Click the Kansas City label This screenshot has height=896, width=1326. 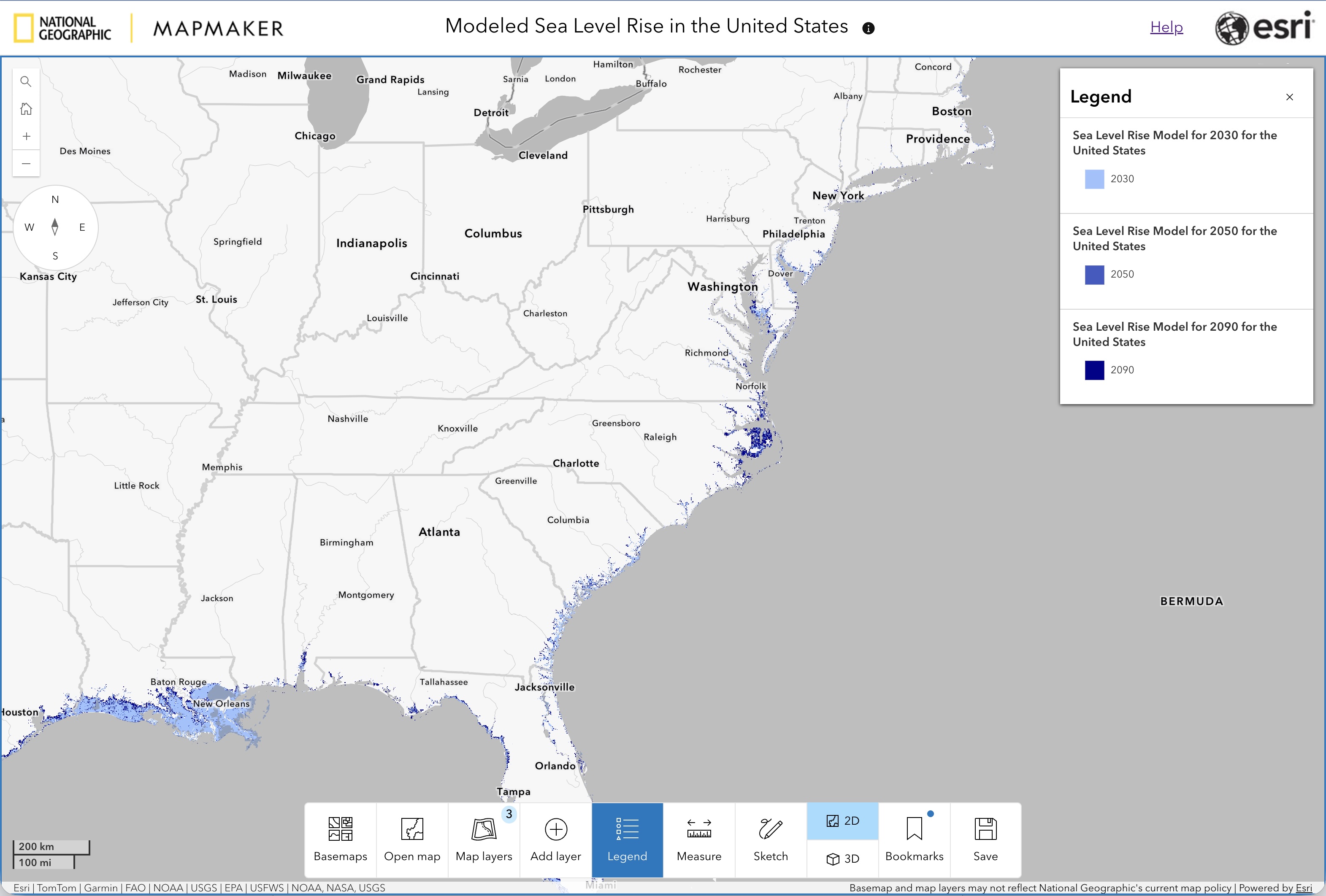tap(48, 277)
